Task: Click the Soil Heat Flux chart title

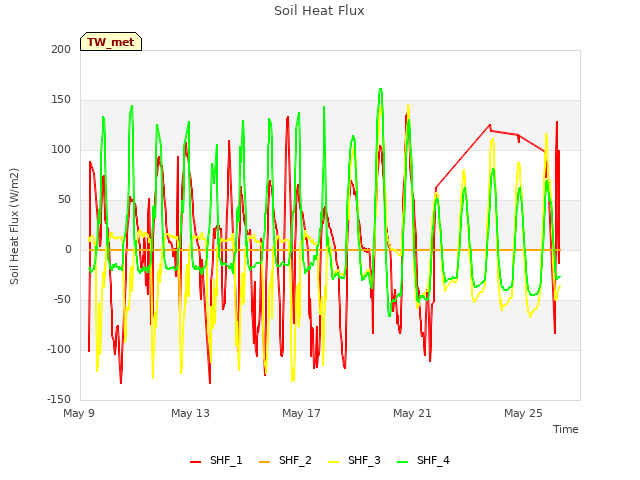Action: pyautogui.click(x=319, y=11)
